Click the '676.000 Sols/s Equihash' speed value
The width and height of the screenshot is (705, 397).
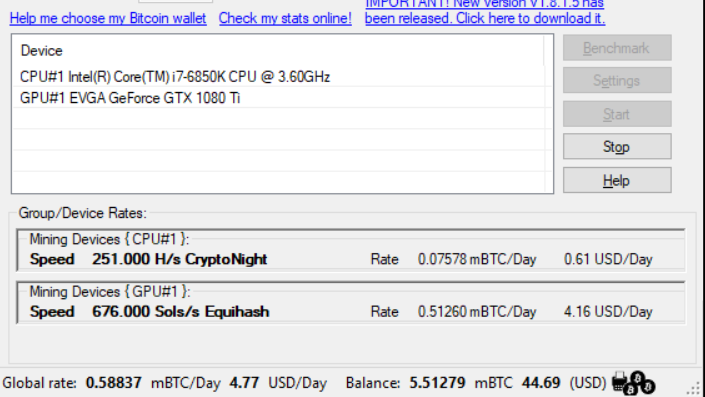[x=180, y=312]
